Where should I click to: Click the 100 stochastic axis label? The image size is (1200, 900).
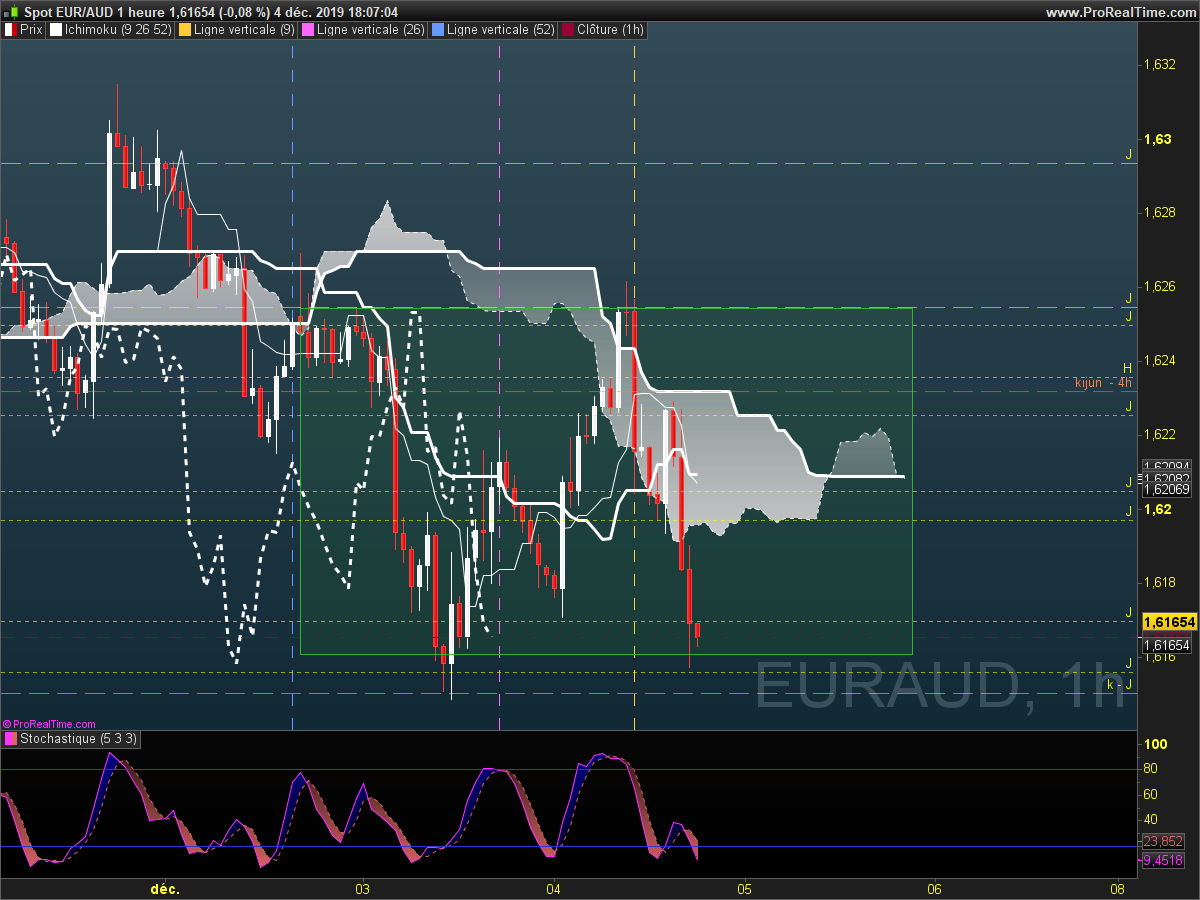(1156, 745)
